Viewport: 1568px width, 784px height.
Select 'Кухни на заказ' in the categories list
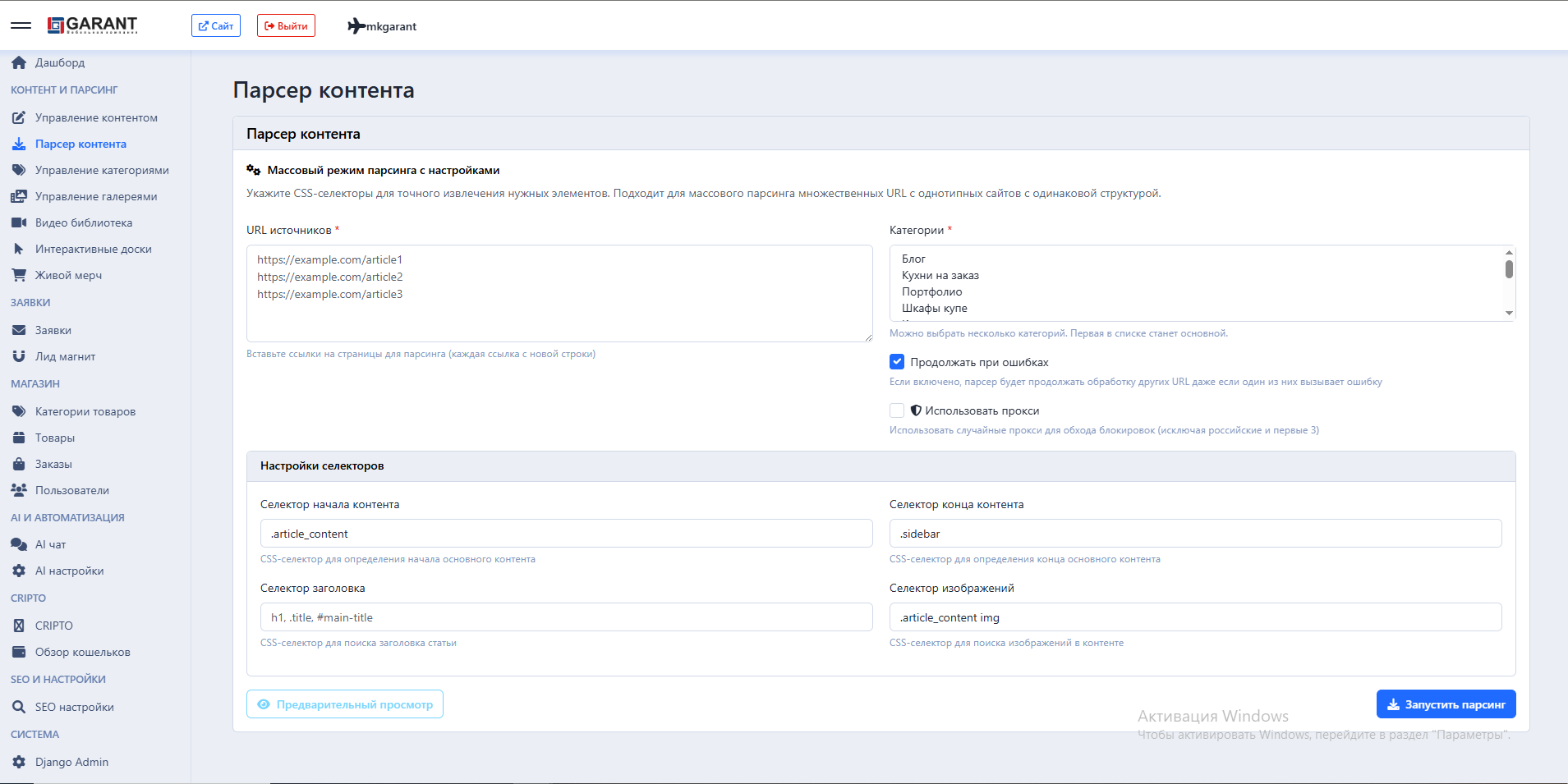[940, 275]
